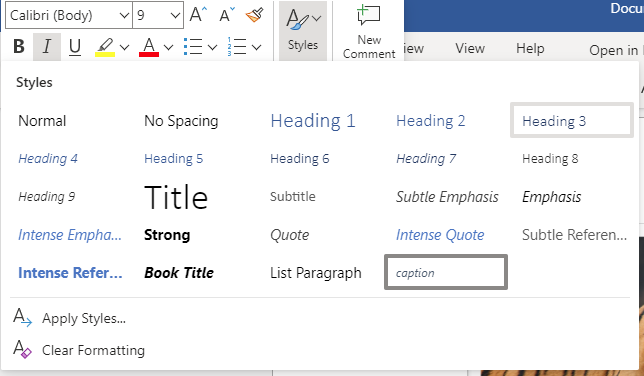Select the Format Painter brush icon
The width and height of the screenshot is (644, 376).
tap(254, 15)
